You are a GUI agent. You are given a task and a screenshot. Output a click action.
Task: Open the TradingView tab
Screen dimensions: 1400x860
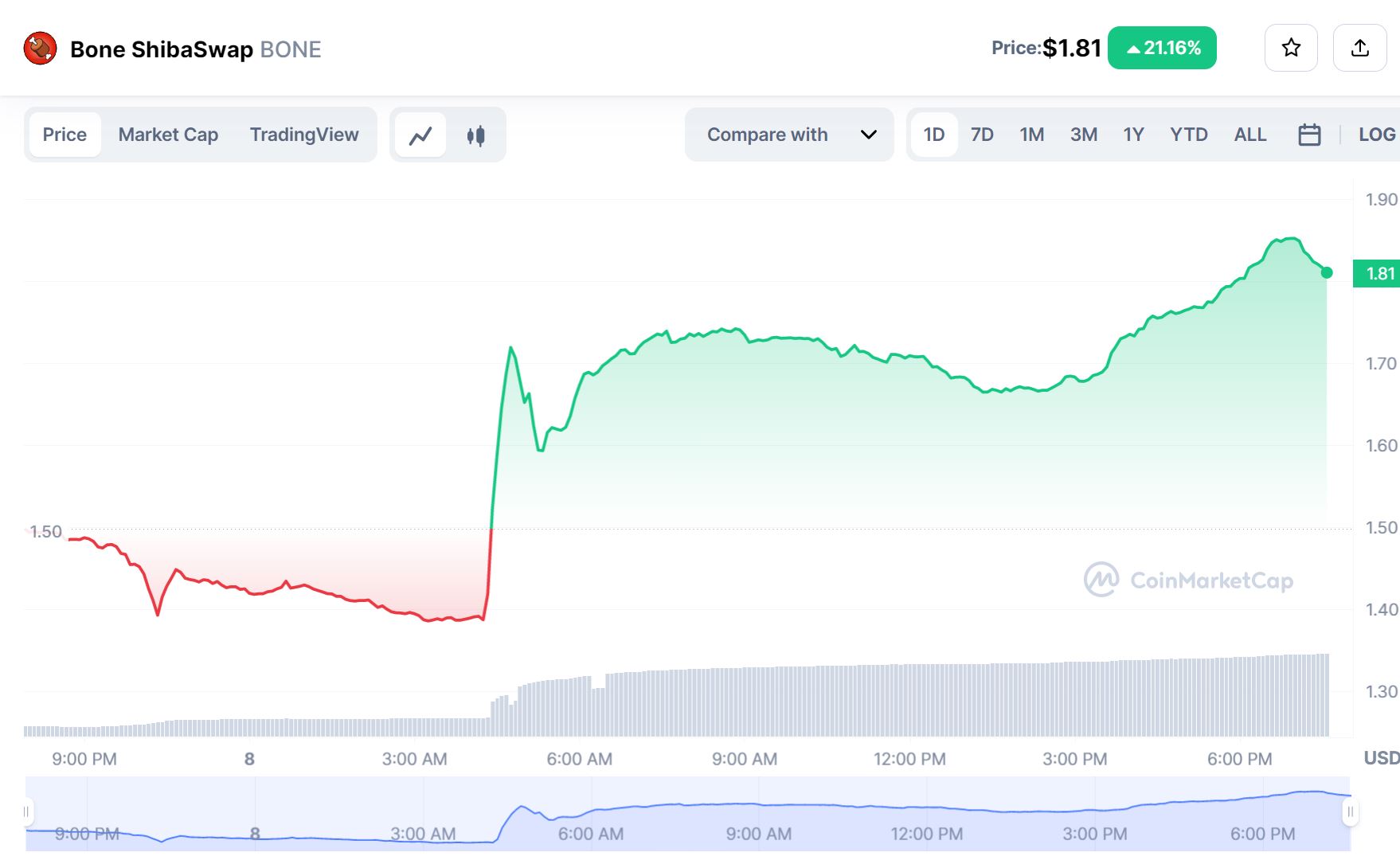(304, 135)
